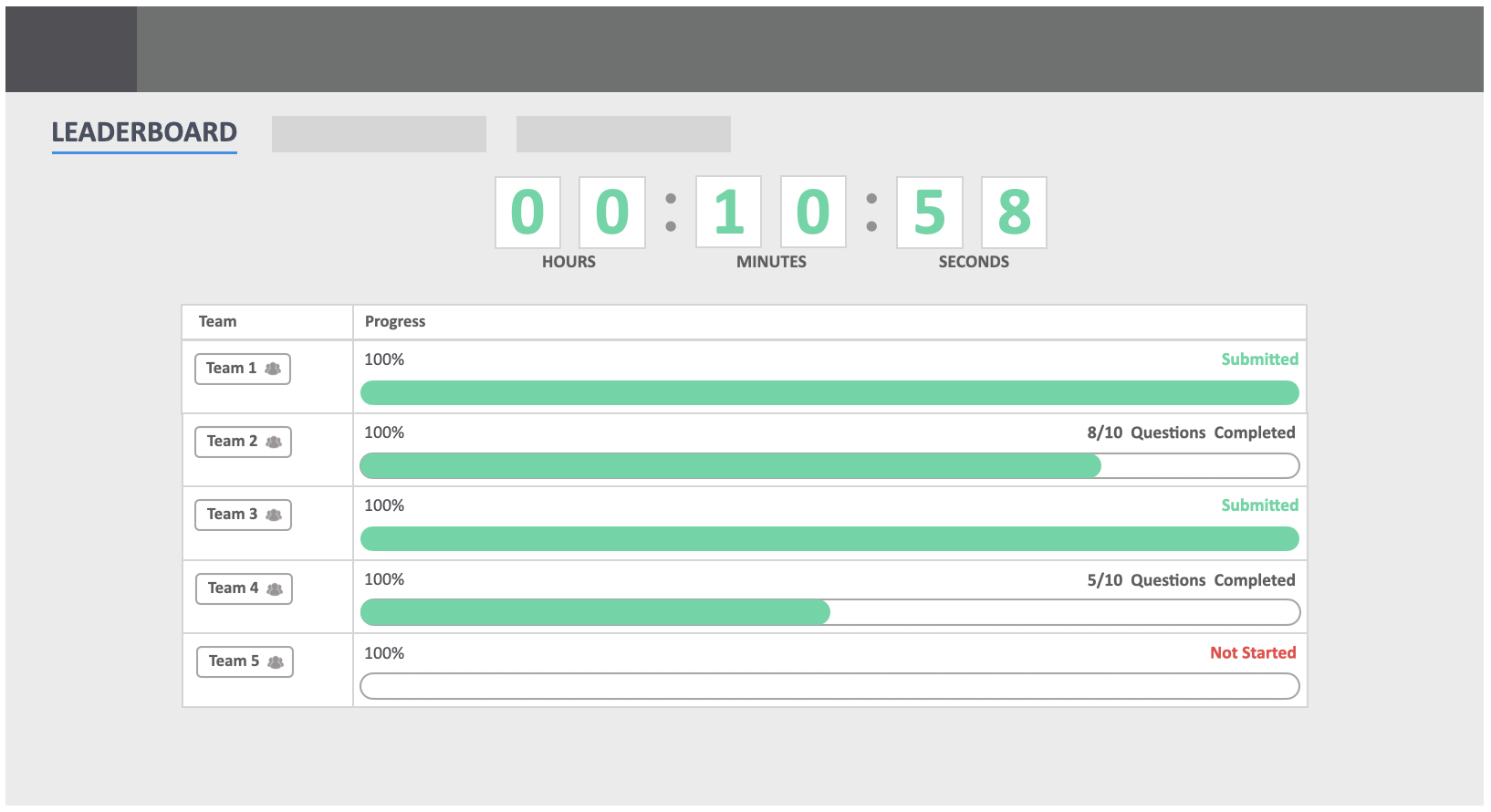The image size is (1491, 812).
Task: Click the Team column header
Action: tap(217, 321)
